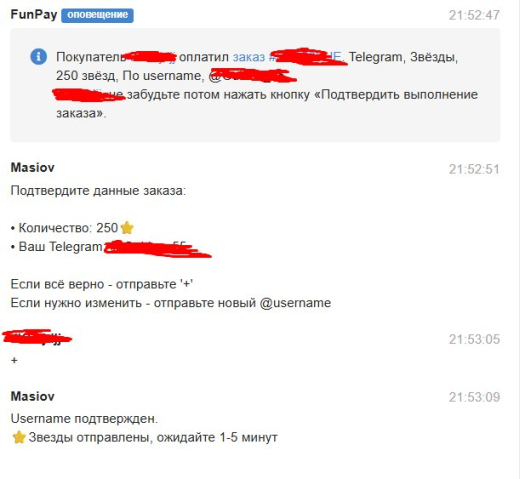Viewport: 525px width, 479px height.
Task: Click the 21:52:51 timestamp
Action: [474, 169]
